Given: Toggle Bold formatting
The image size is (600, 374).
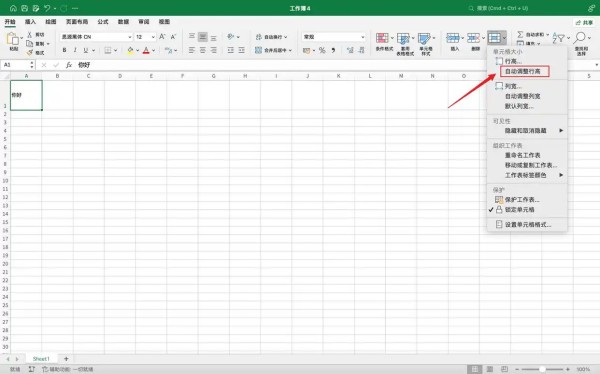Looking at the screenshot, I should pyautogui.click(x=64, y=50).
